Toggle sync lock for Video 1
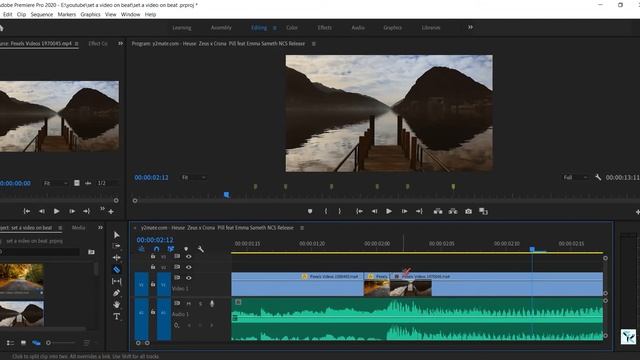Viewport: 640px width, 360px height. pyautogui.click(x=177, y=278)
